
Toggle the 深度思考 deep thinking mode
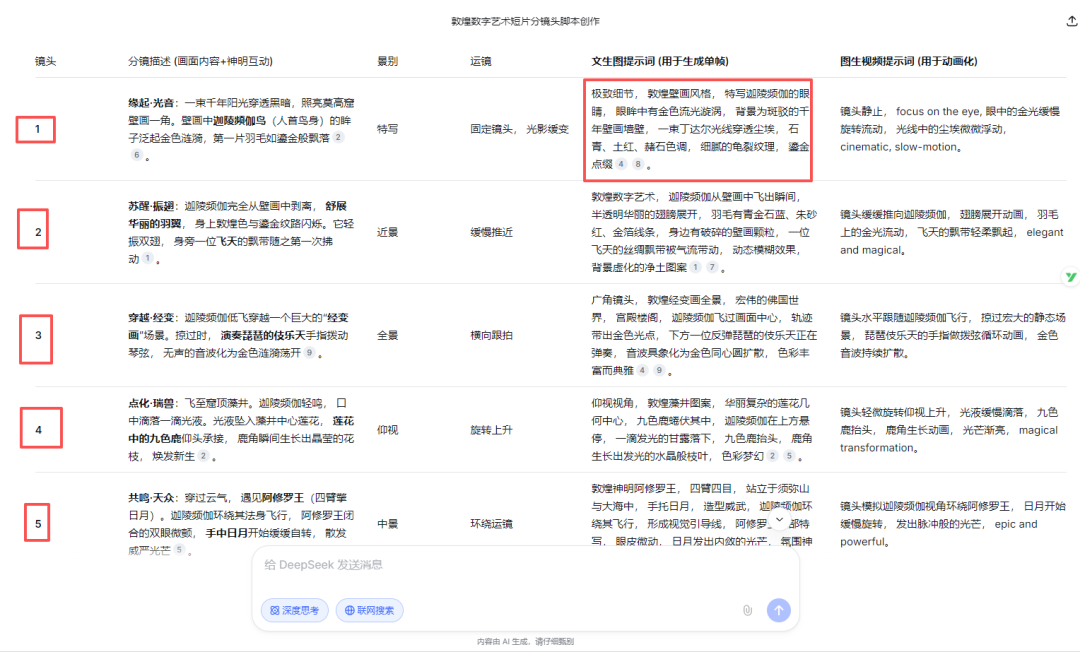pyautogui.click(x=295, y=610)
